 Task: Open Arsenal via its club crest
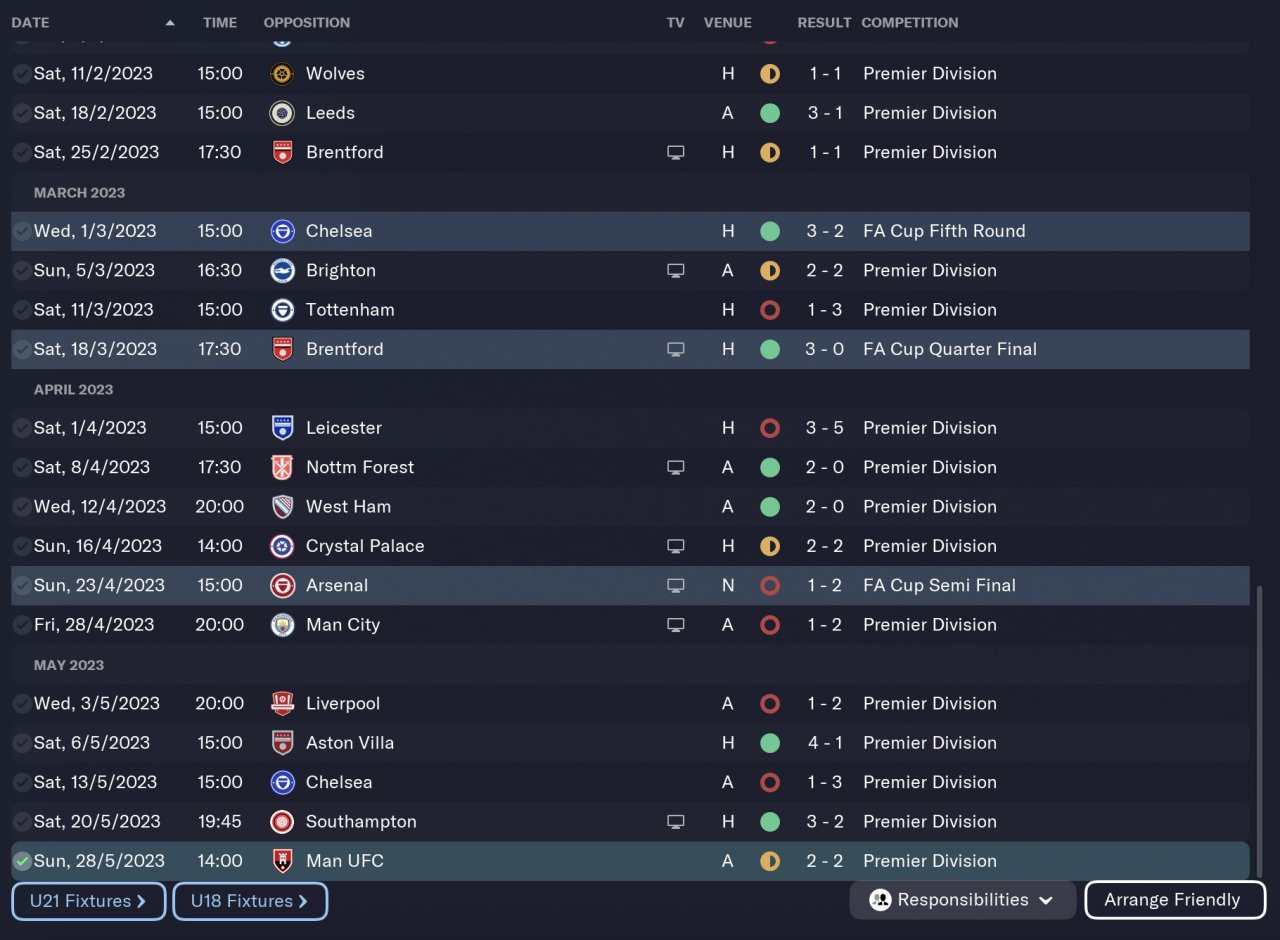click(x=282, y=586)
